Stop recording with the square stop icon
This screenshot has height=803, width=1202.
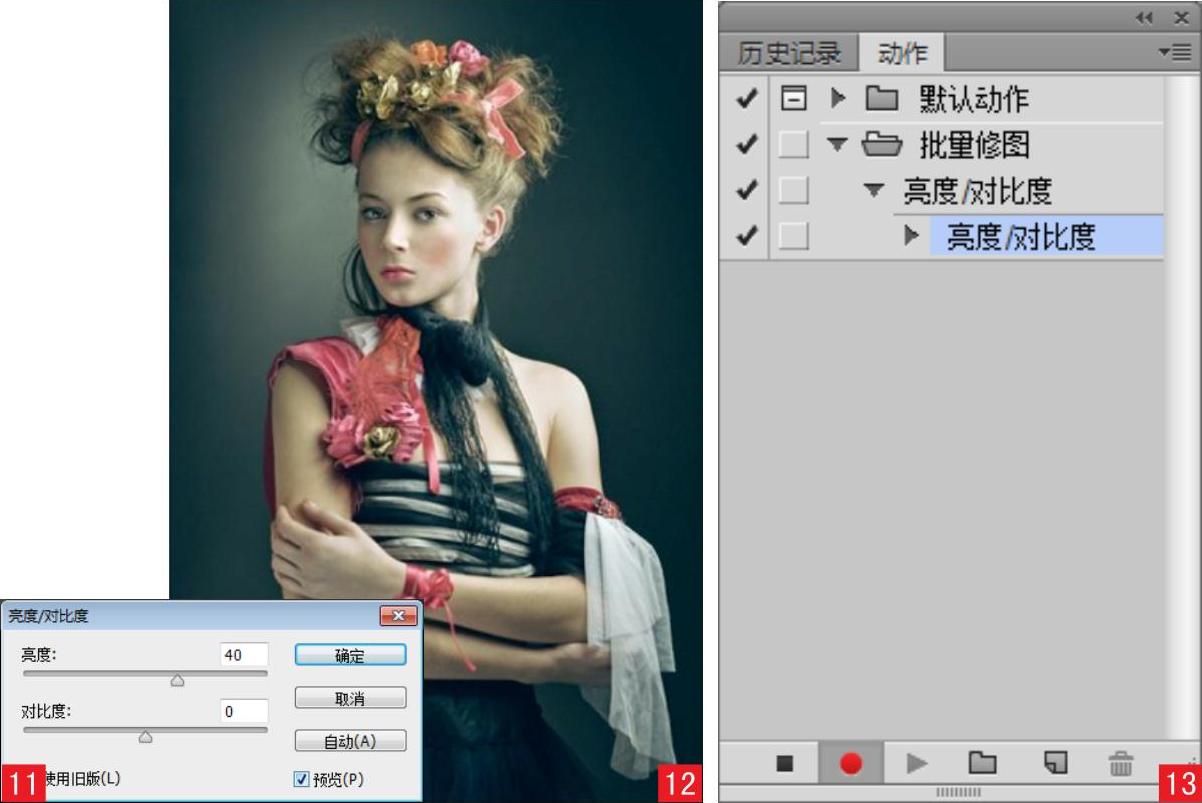(785, 764)
